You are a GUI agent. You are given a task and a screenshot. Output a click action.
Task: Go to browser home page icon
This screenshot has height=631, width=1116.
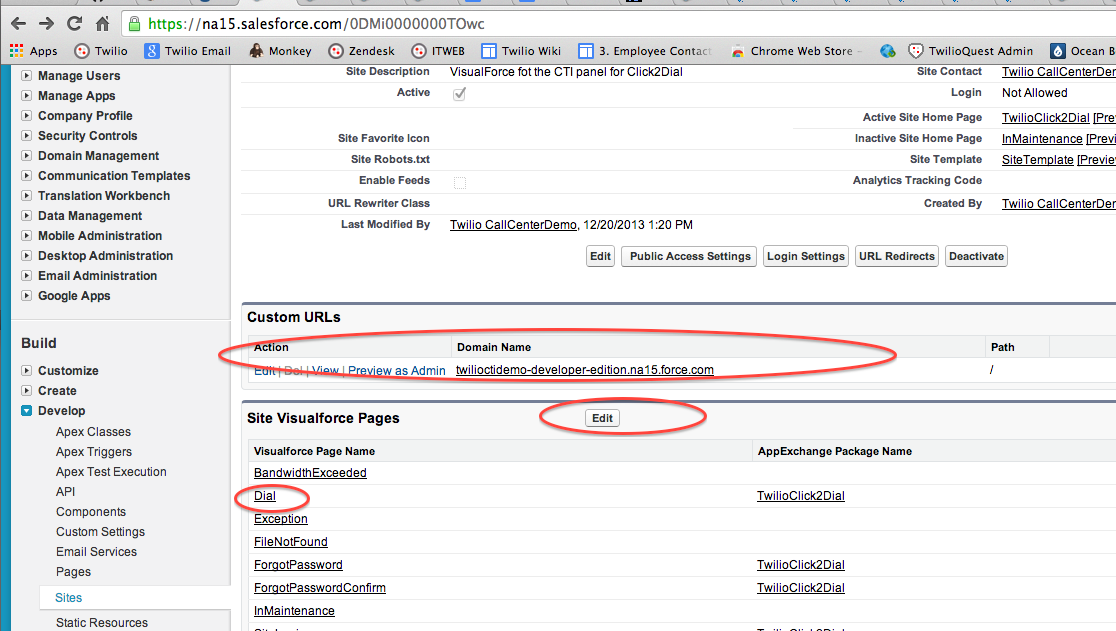(x=102, y=22)
